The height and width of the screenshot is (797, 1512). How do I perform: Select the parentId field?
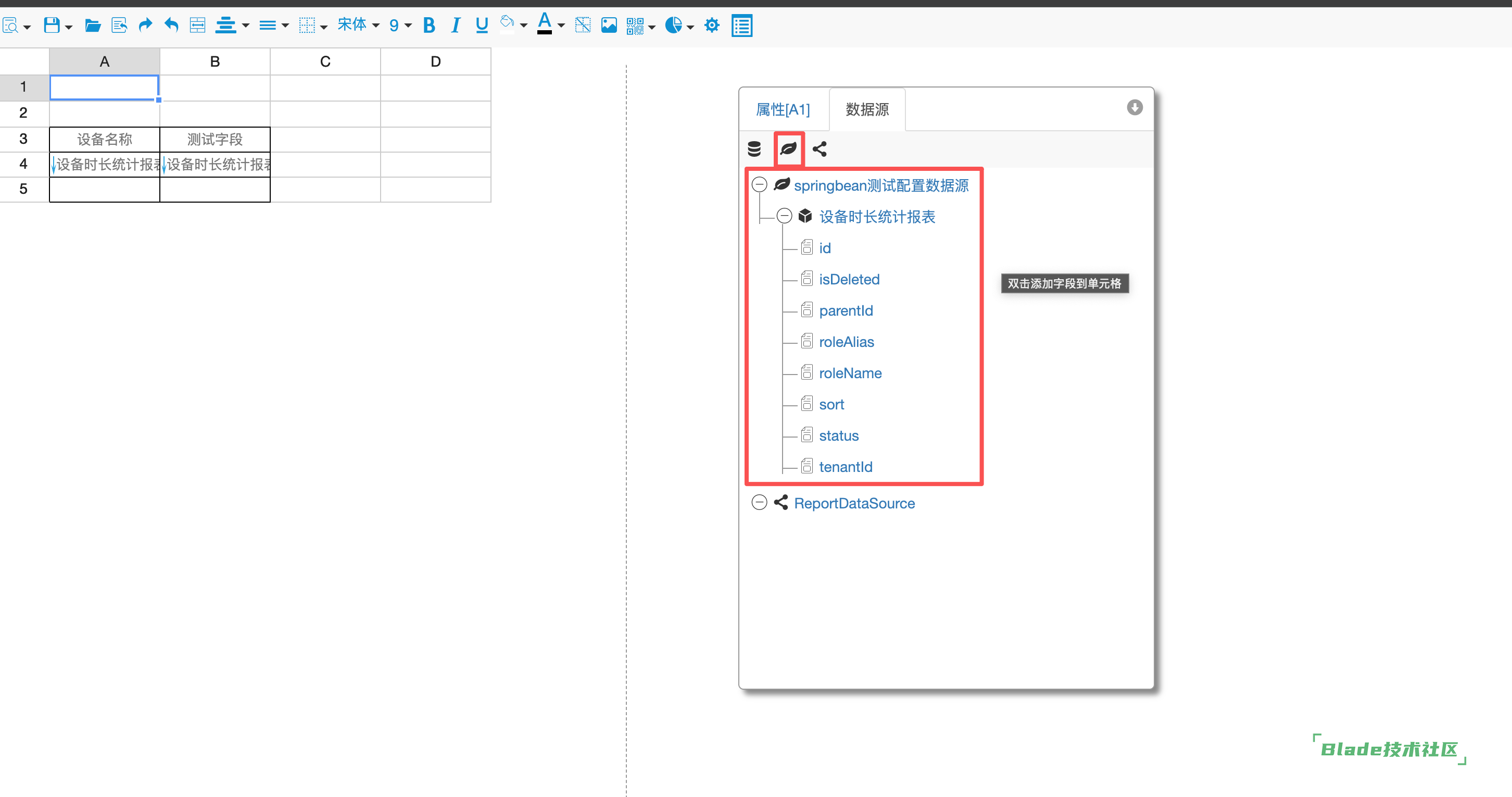846,310
